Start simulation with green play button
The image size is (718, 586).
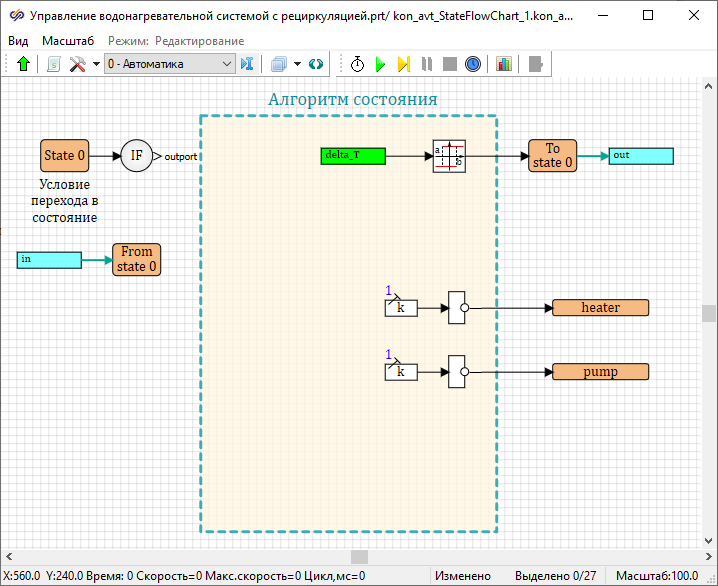380,64
